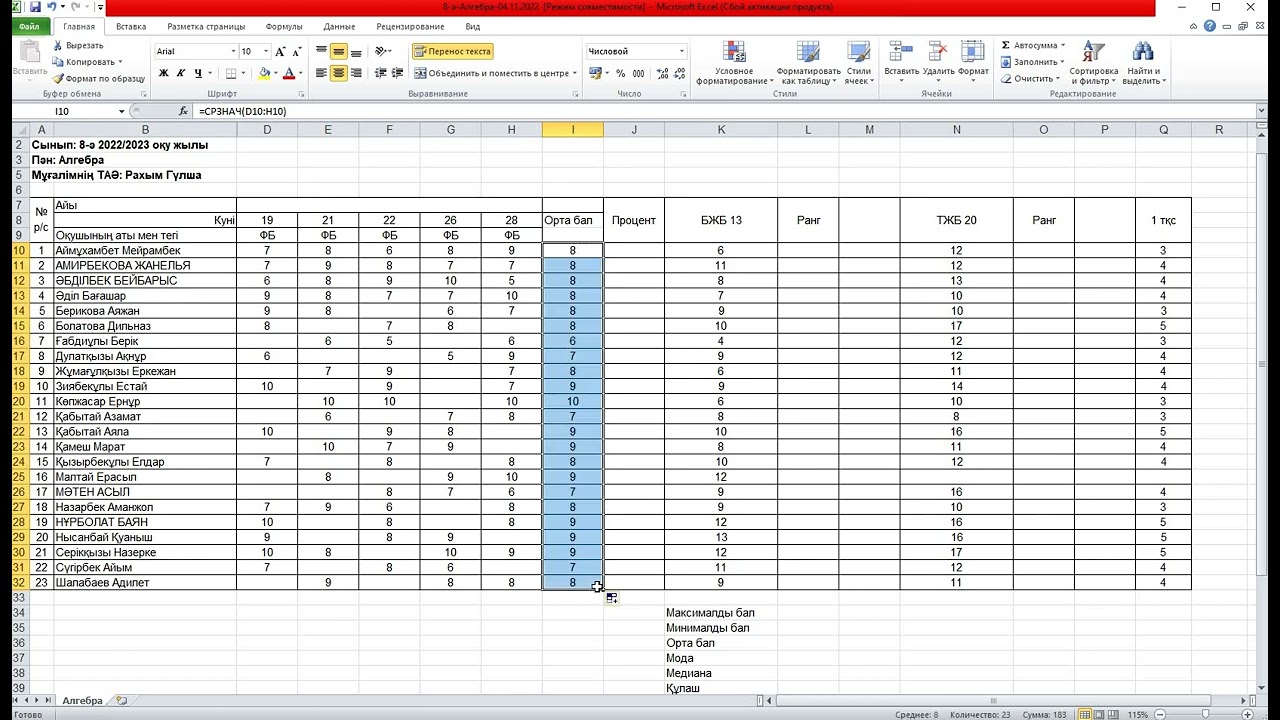Expand Clear (Очистить) dropdown

(x=1058, y=78)
